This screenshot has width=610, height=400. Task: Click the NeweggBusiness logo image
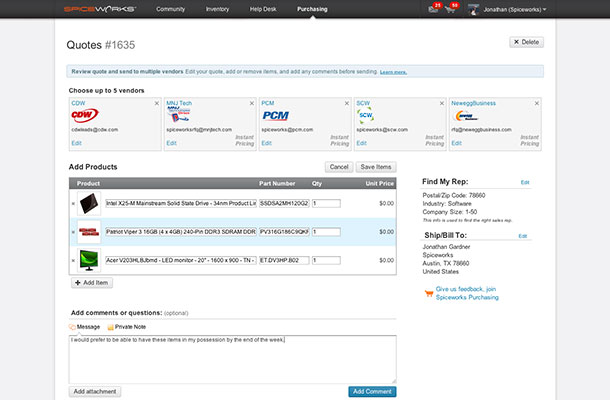click(x=465, y=116)
